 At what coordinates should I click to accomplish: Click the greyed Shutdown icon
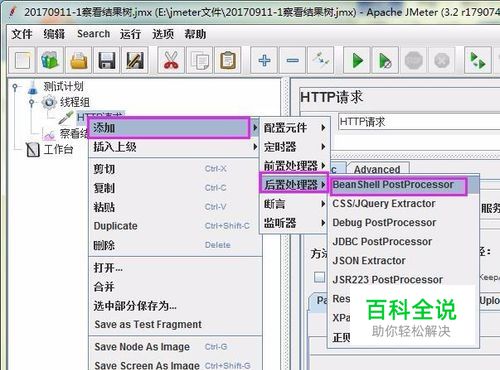442,61
